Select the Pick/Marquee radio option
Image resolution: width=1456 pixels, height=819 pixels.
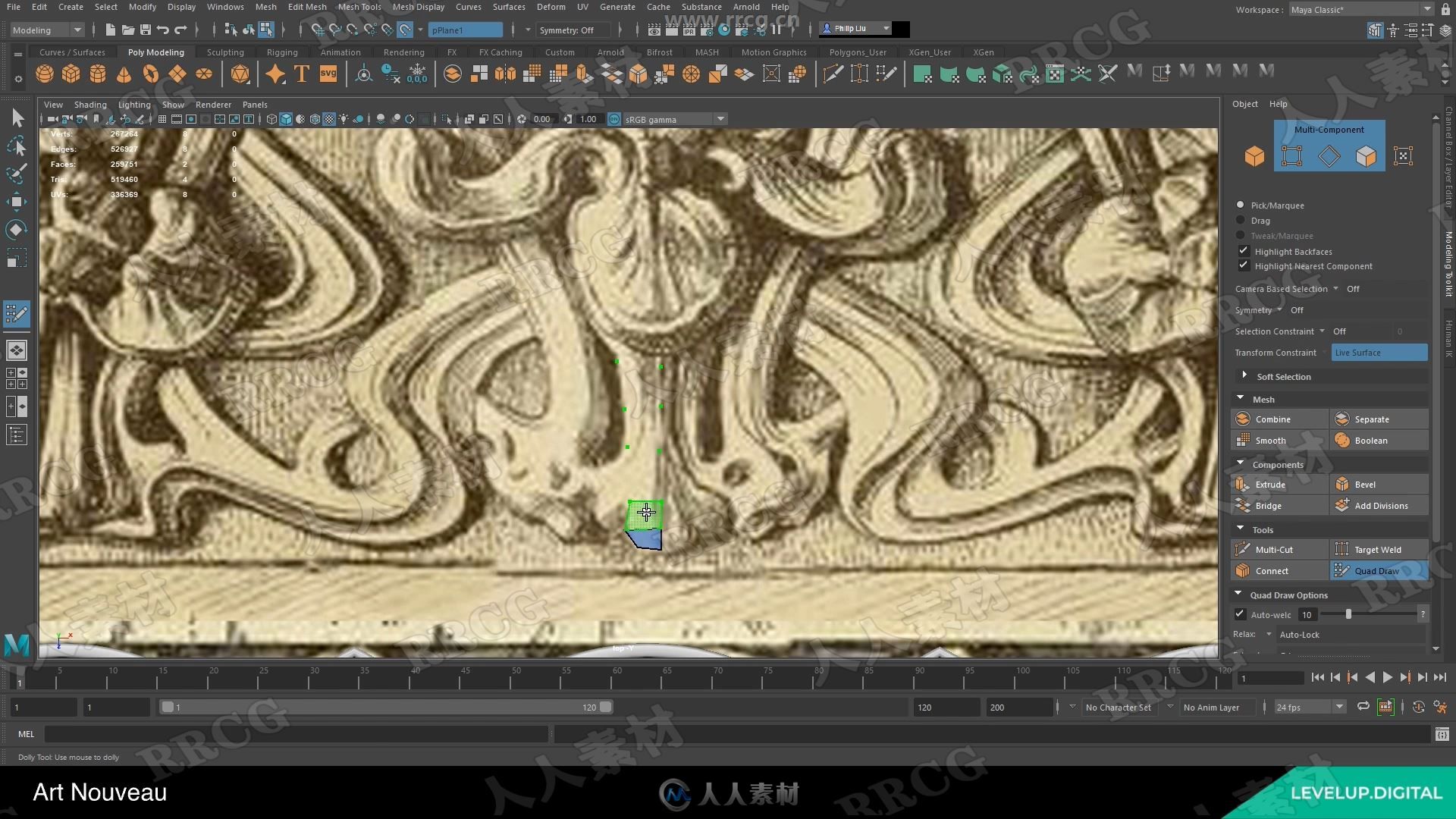(1241, 205)
